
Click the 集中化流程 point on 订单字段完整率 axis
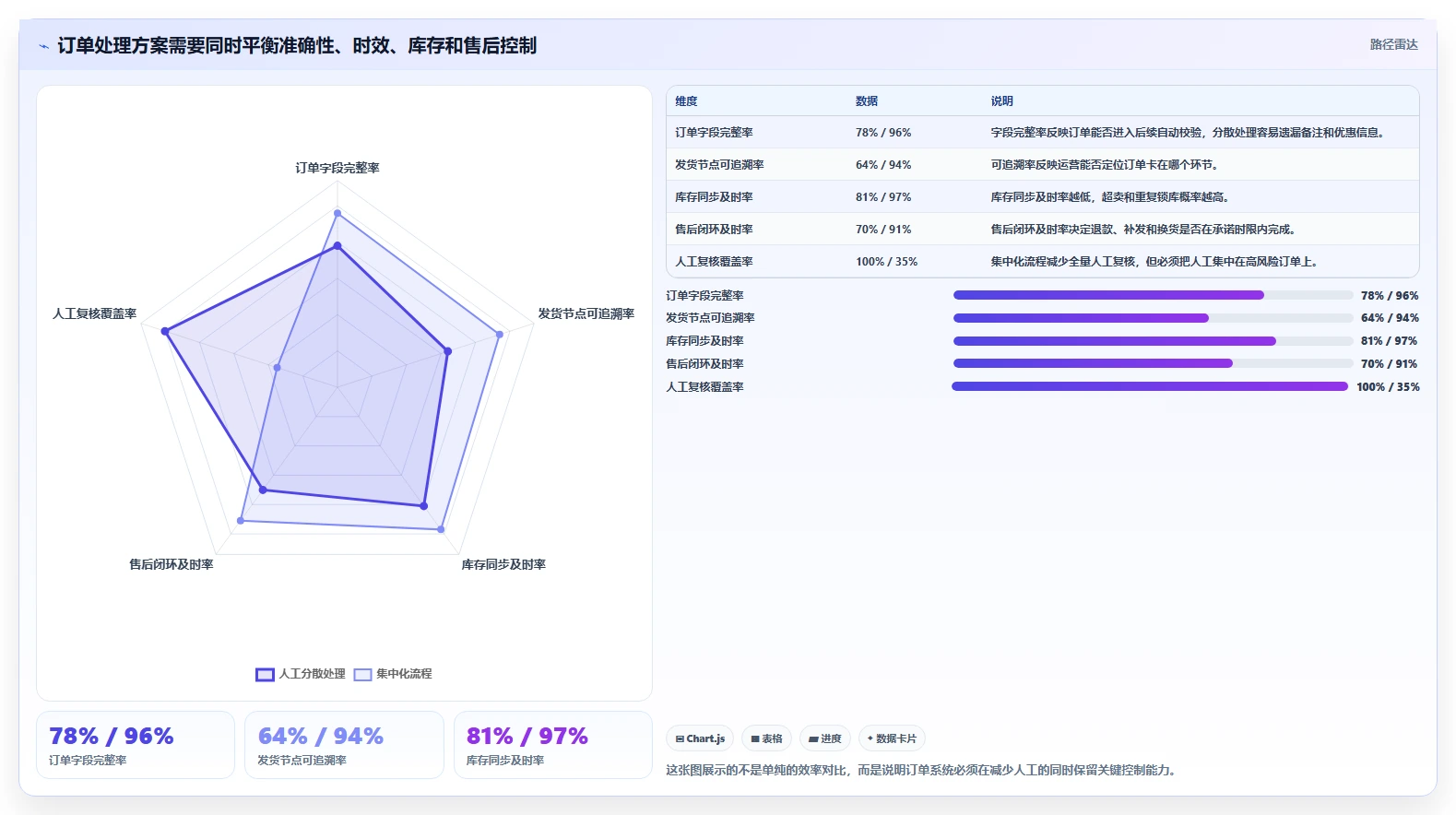coord(337,213)
